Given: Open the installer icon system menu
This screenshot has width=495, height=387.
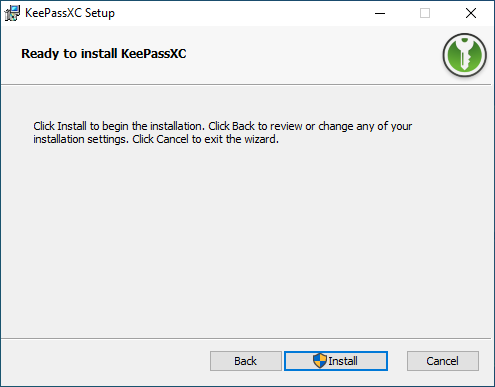Looking at the screenshot, I should click(12, 13).
